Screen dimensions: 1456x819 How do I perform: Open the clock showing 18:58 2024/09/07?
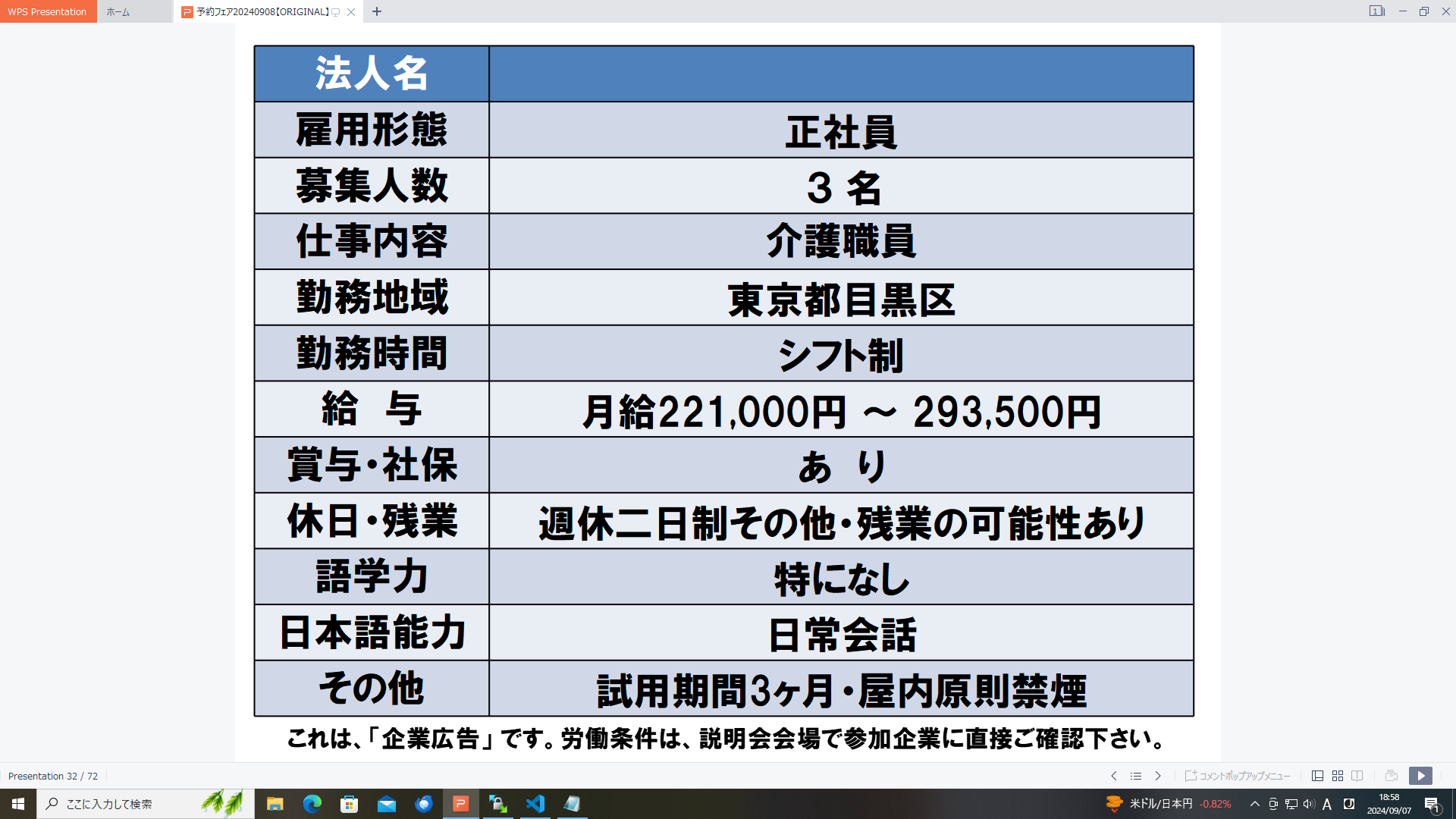tap(1389, 804)
